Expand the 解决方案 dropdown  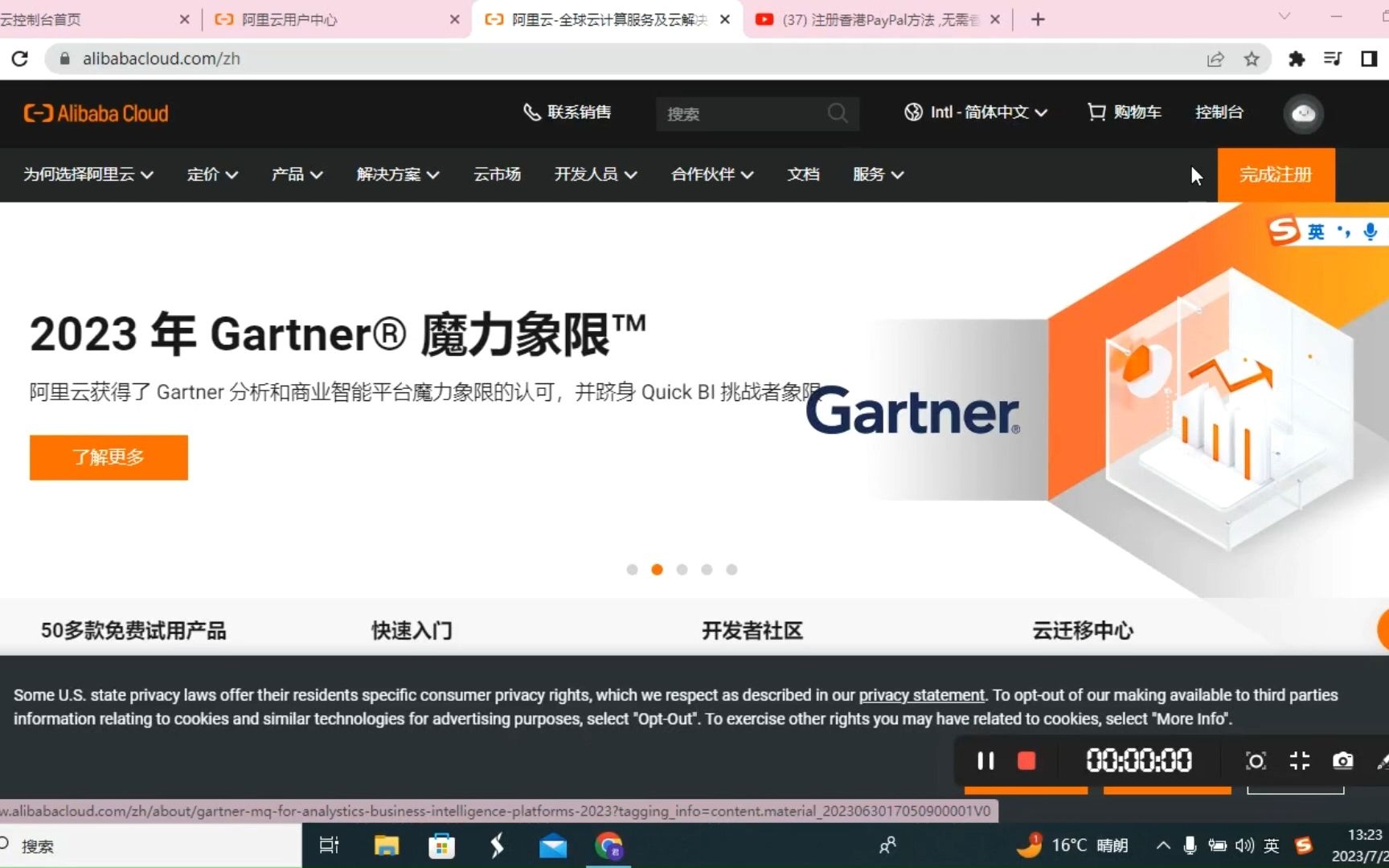point(398,174)
